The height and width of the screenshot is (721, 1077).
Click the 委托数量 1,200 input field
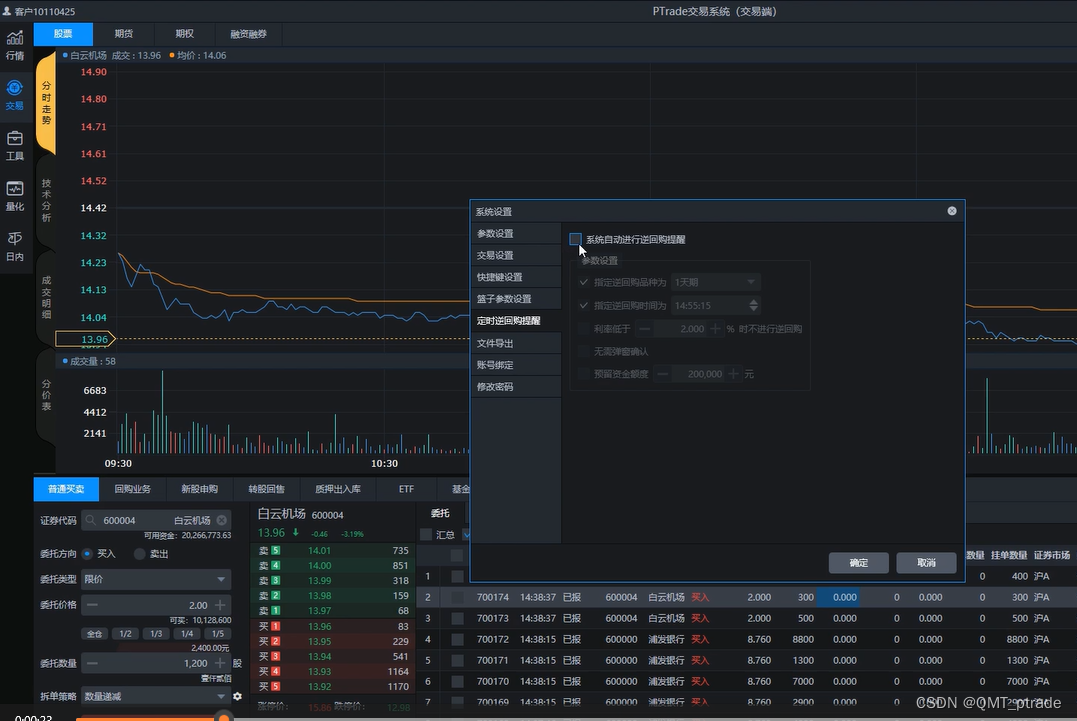(156, 663)
